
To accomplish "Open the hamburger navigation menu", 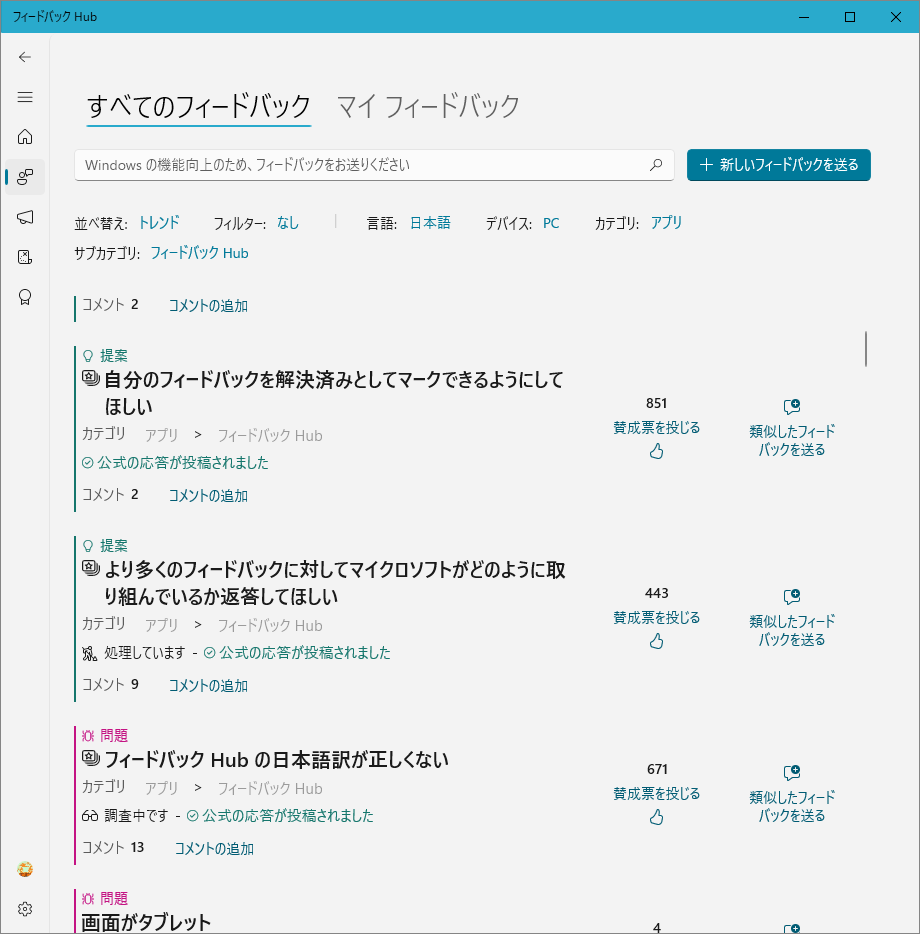I will [x=25, y=97].
